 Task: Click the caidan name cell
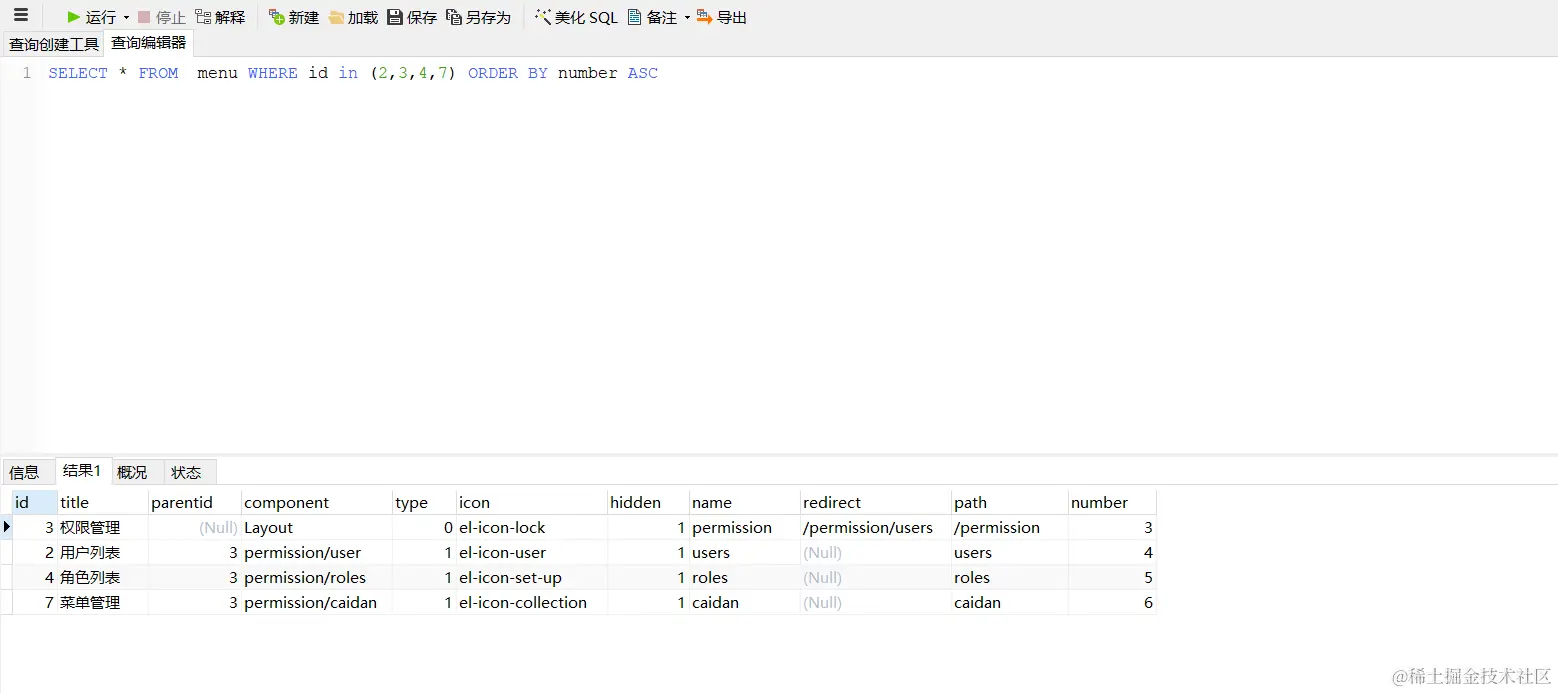click(x=745, y=602)
